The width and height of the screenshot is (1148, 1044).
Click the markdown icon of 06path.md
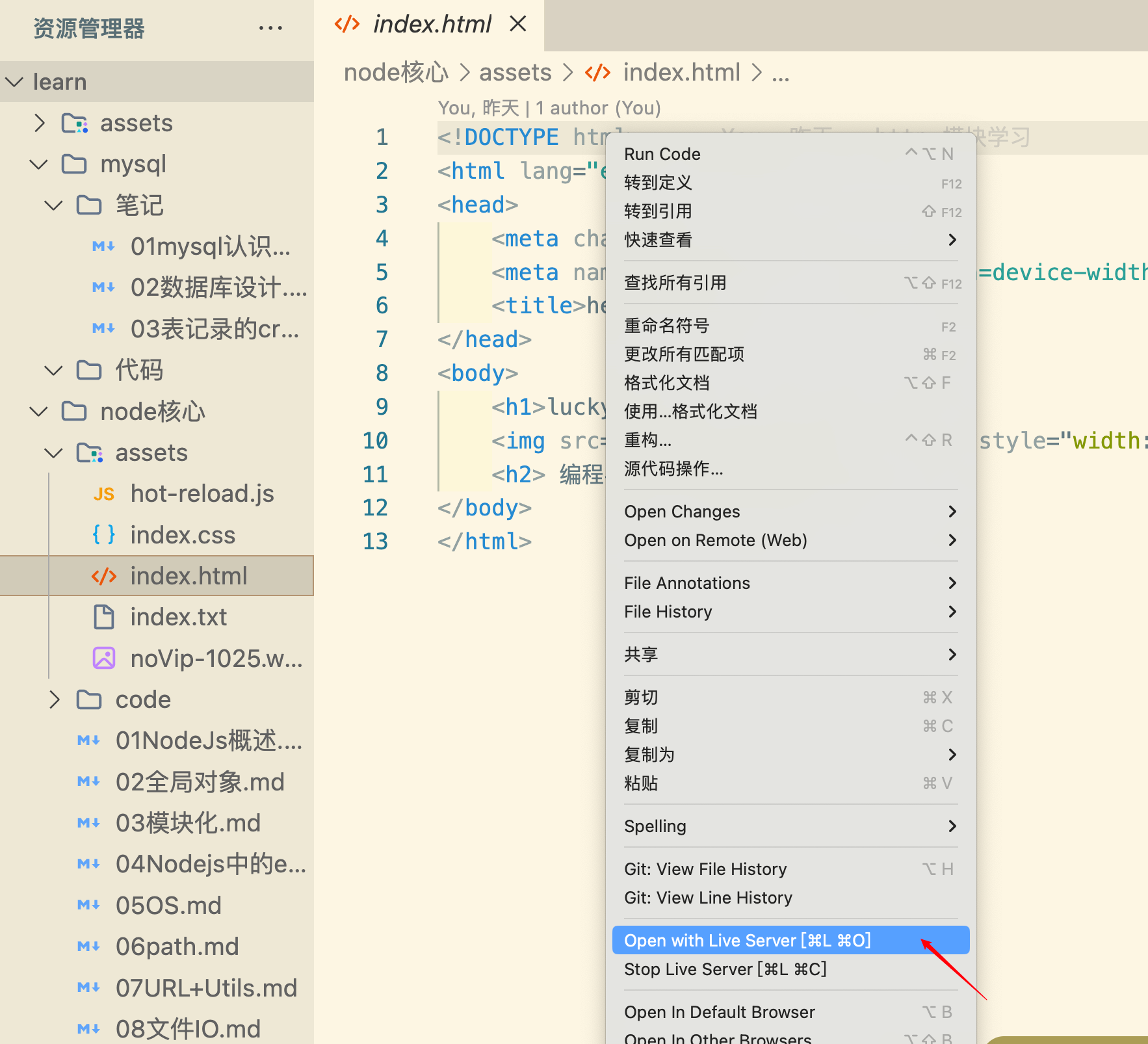tap(88, 946)
